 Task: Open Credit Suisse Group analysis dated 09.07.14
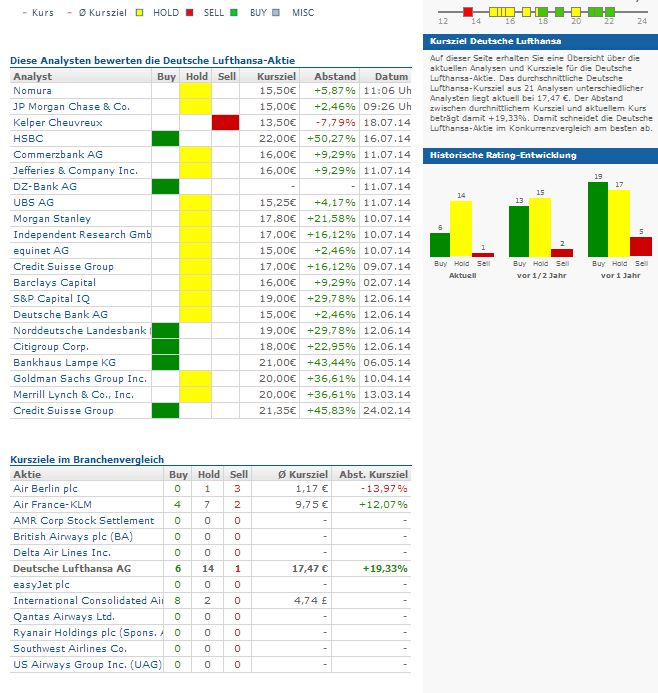coord(63,267)
